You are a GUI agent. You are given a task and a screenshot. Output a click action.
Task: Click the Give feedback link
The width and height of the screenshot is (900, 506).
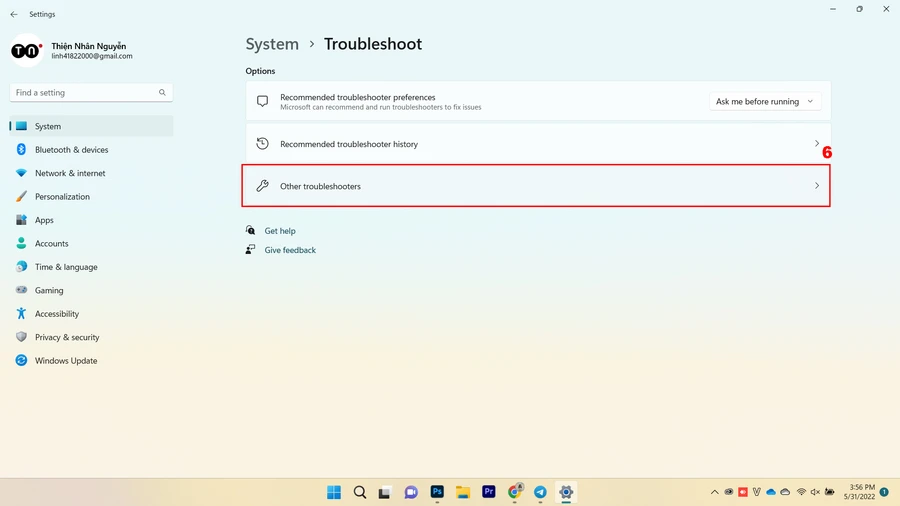click(290, 250)
